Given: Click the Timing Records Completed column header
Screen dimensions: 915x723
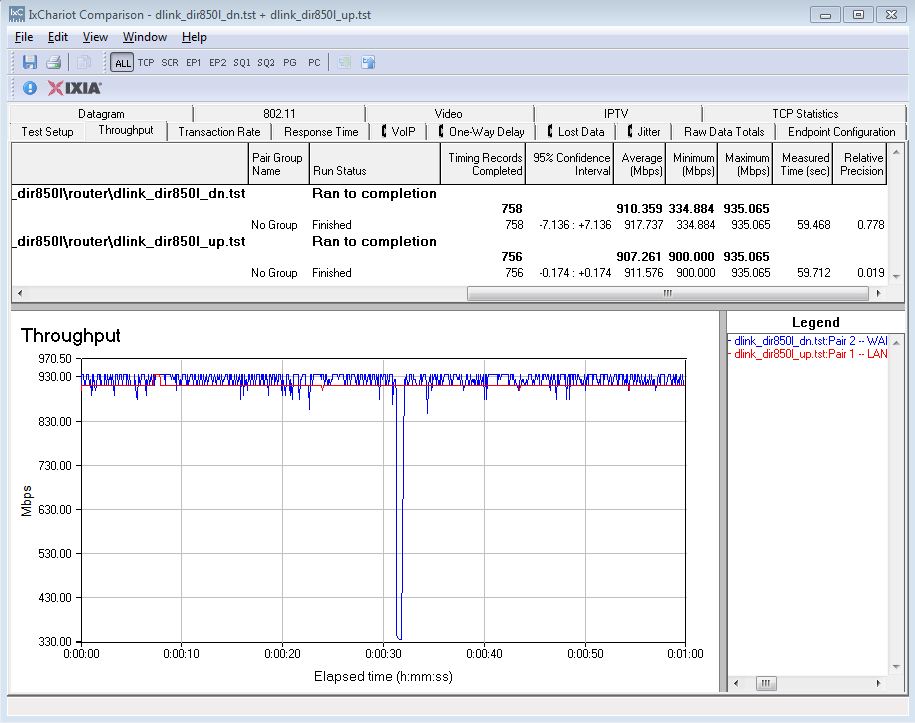Looking at the screenshot, I should pyautogui.click(x=483, y=164).
